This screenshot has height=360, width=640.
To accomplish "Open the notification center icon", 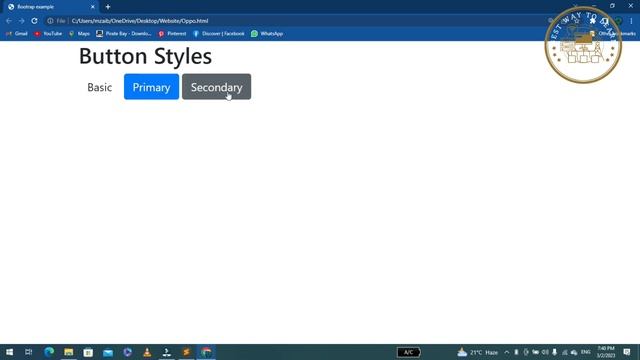I will coord(627,352).
